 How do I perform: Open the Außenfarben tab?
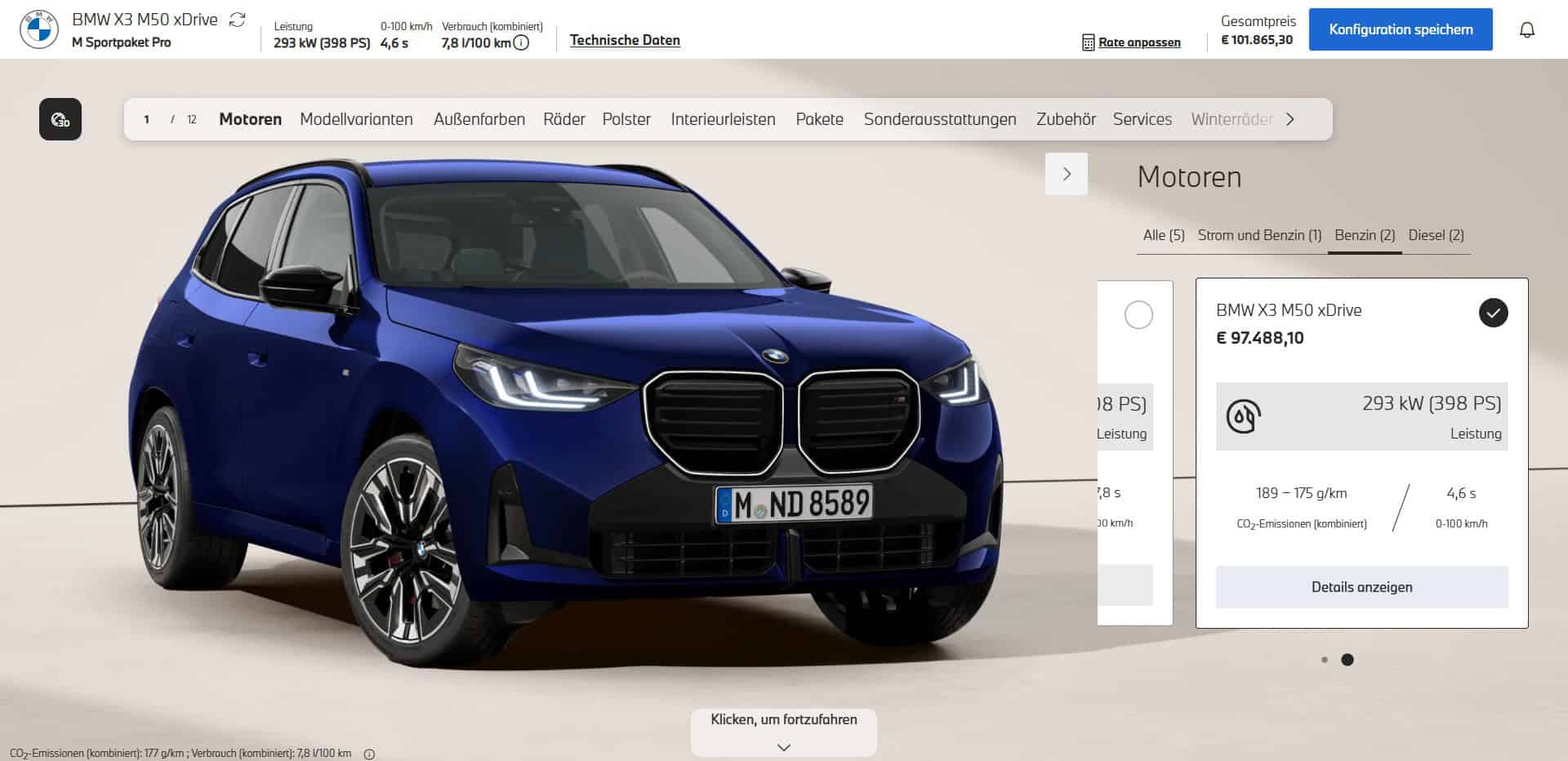(x=479, y=119)
